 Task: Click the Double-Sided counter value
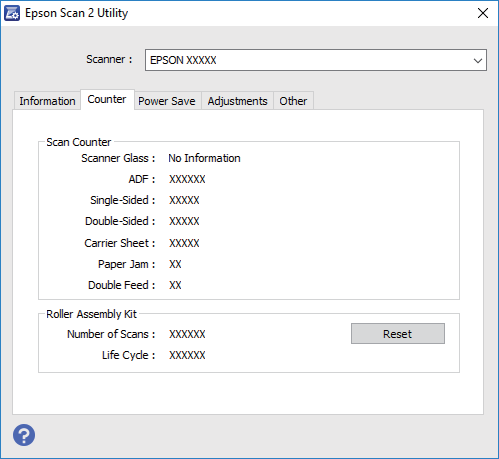click(x=184, y=221)
